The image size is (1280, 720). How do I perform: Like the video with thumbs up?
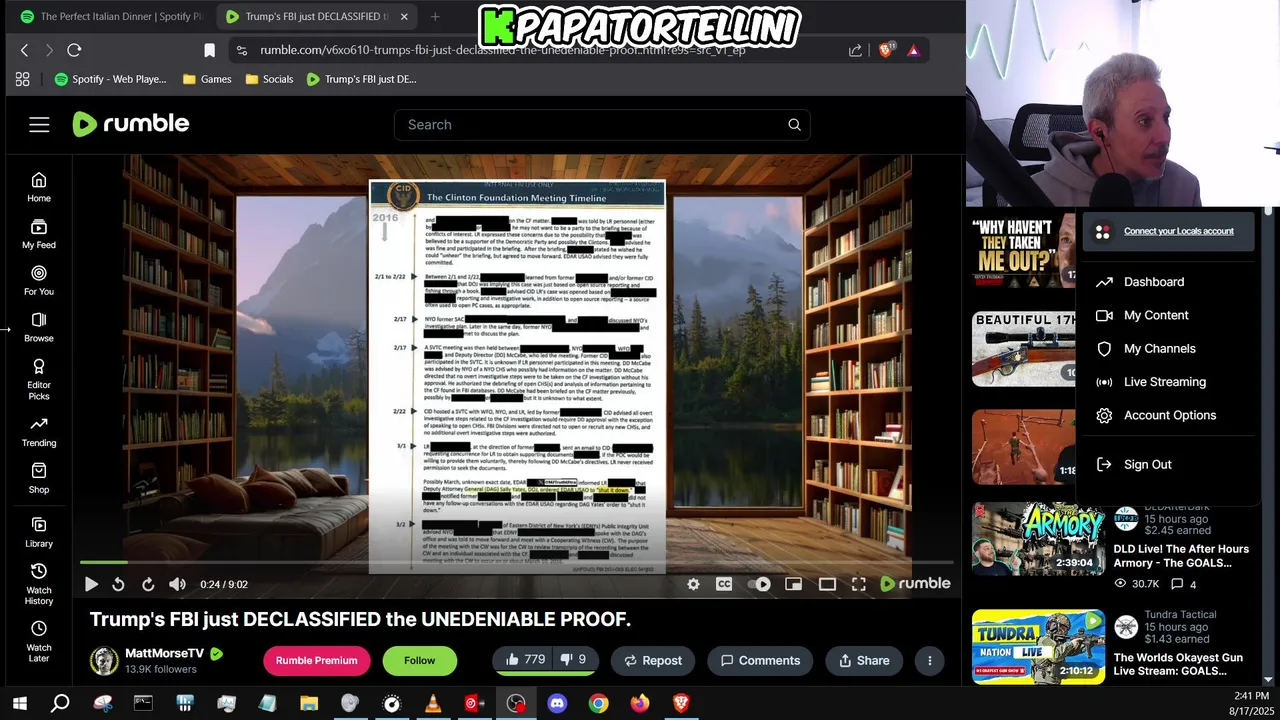525,660
